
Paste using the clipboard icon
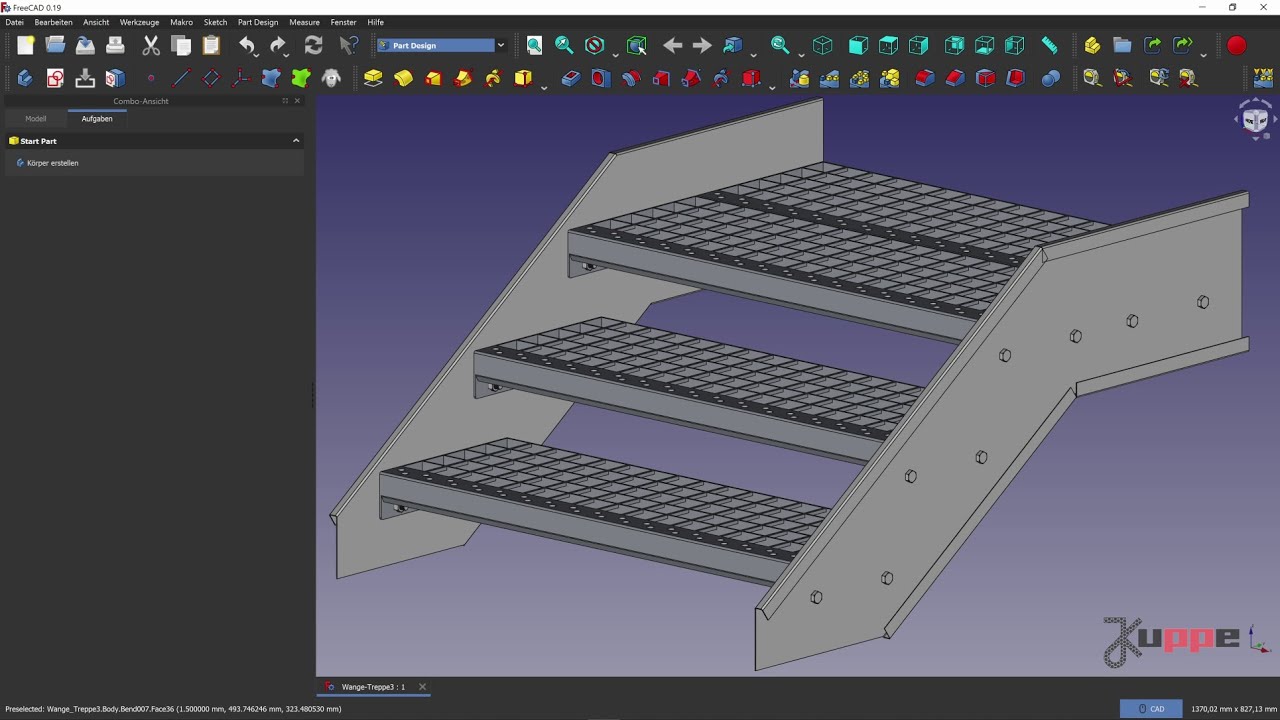tap(211, 45)
